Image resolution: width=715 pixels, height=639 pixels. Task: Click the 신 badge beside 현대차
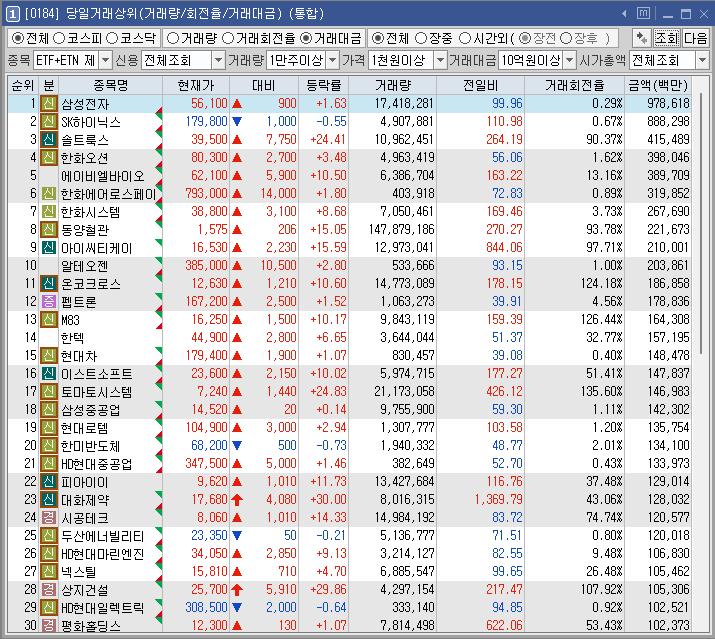point(48,355)
